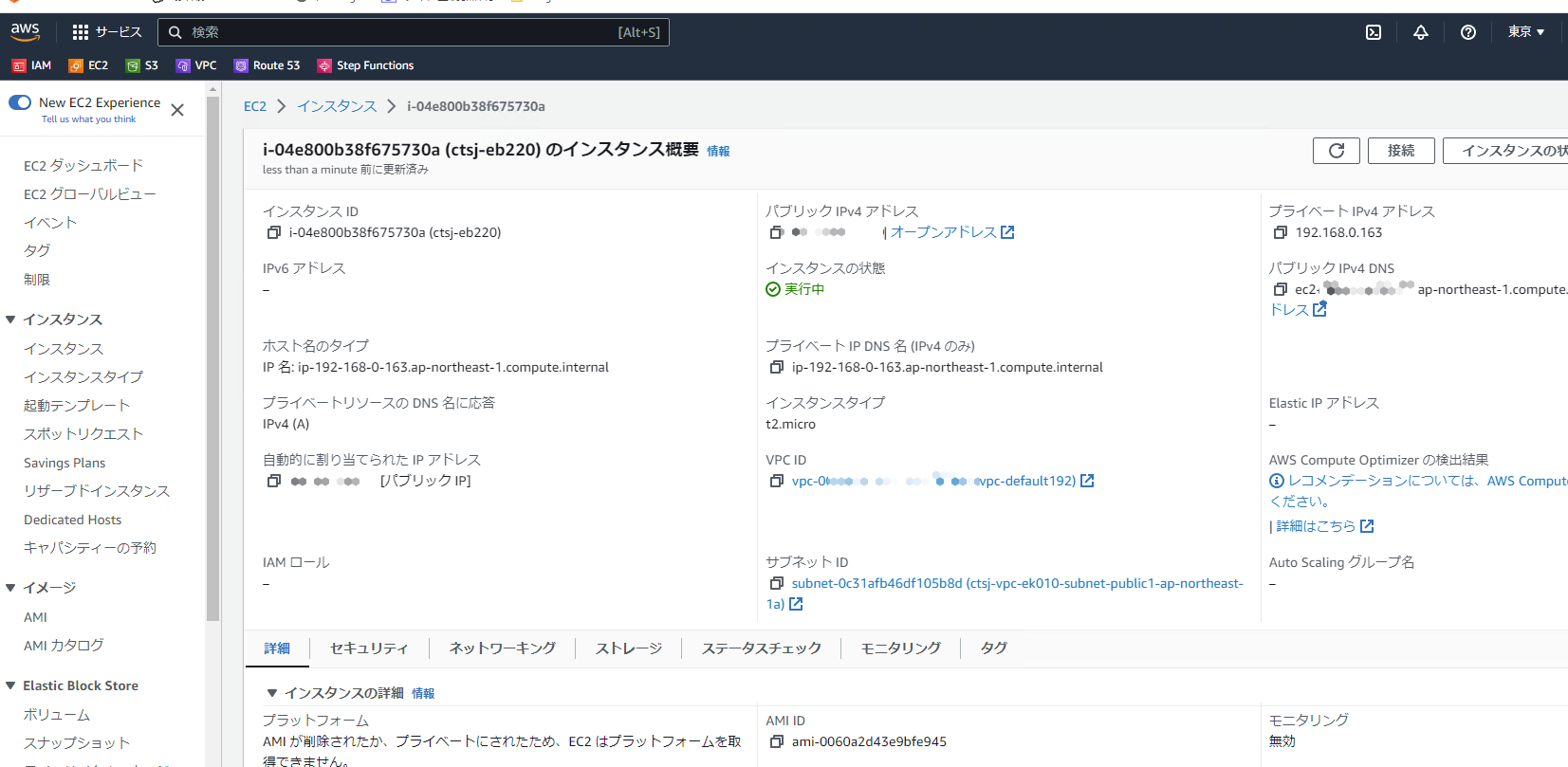Open the 東京 region dropdown
This screenshot has height=767, width=1568.
click(x=1526, y=32)
